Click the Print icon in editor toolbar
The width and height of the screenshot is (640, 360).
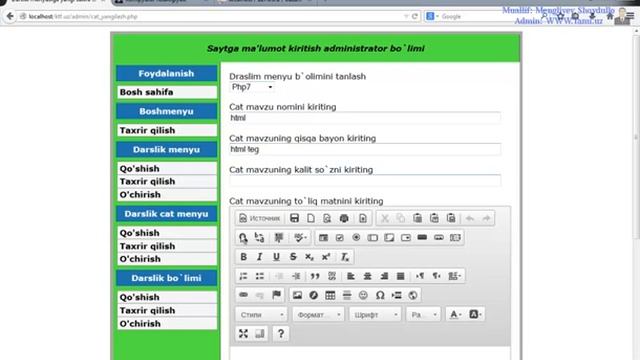344,218
